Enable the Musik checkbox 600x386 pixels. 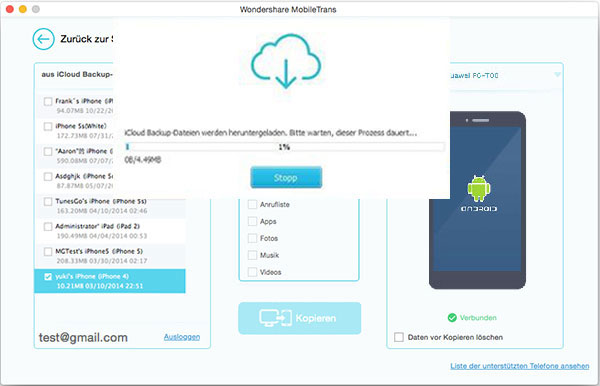click(x=252, y=255)
